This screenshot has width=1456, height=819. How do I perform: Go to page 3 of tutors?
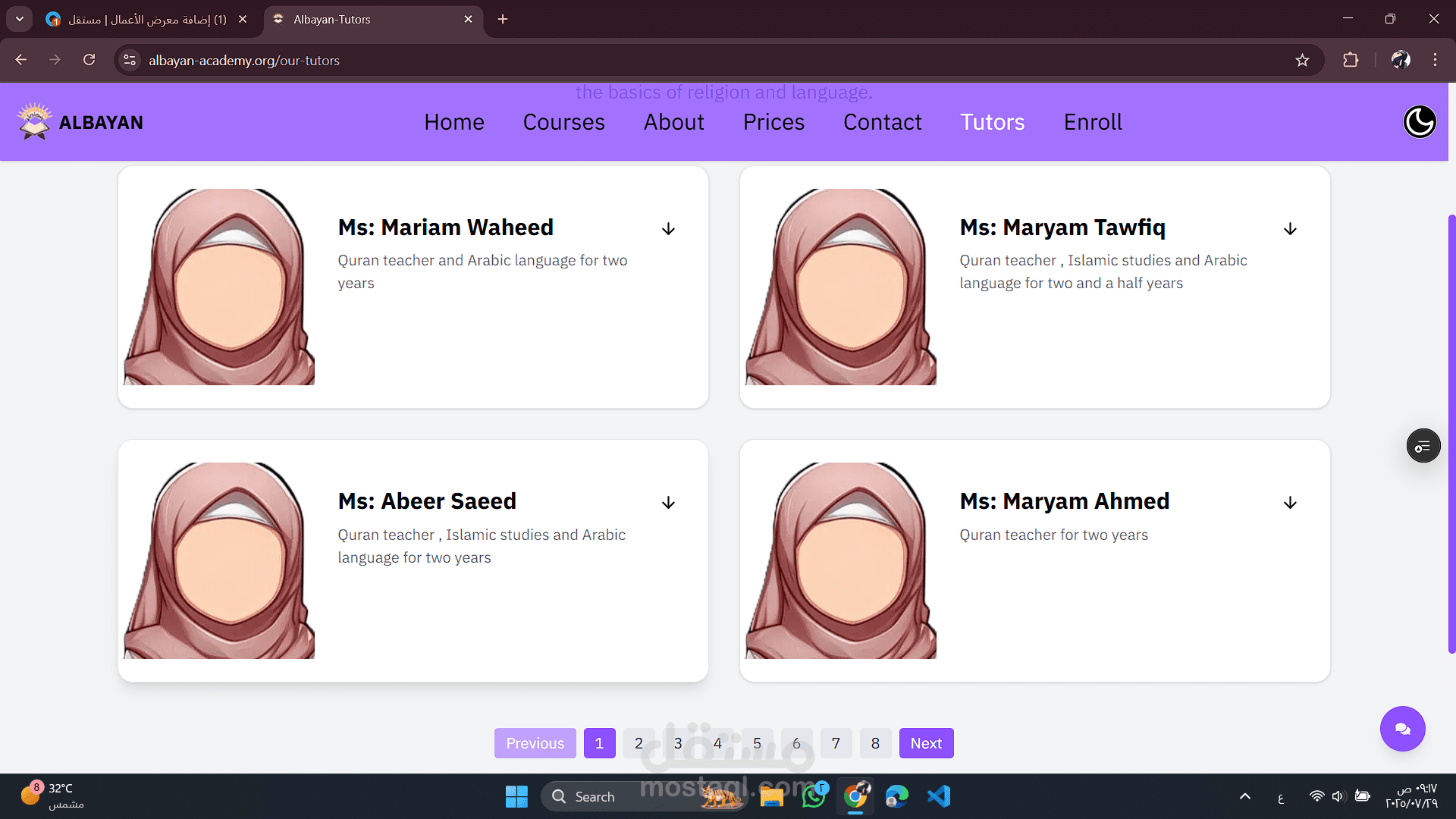point(678,743)
